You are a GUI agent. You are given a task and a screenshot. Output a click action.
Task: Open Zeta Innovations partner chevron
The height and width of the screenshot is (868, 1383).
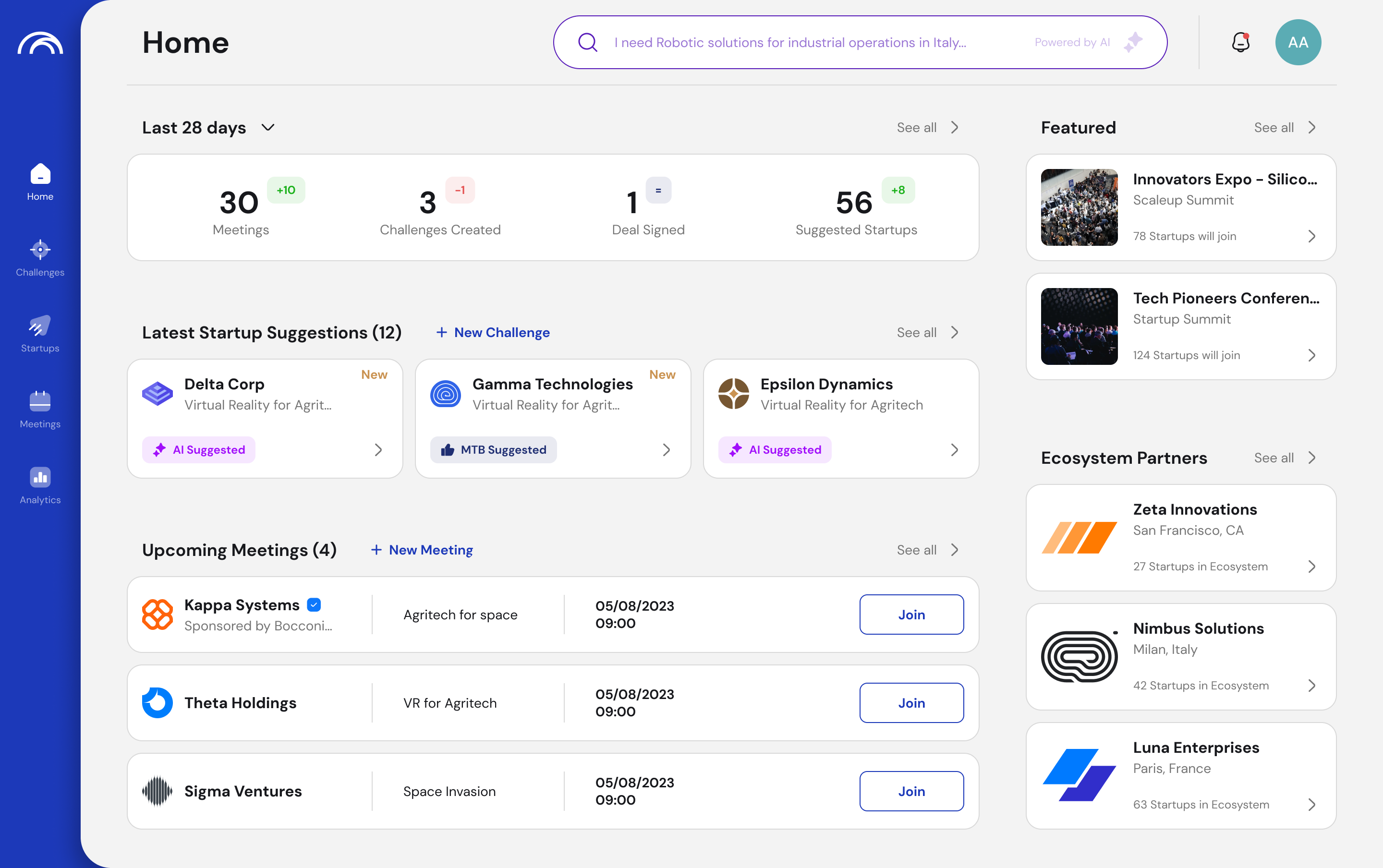coord(1312,567)
